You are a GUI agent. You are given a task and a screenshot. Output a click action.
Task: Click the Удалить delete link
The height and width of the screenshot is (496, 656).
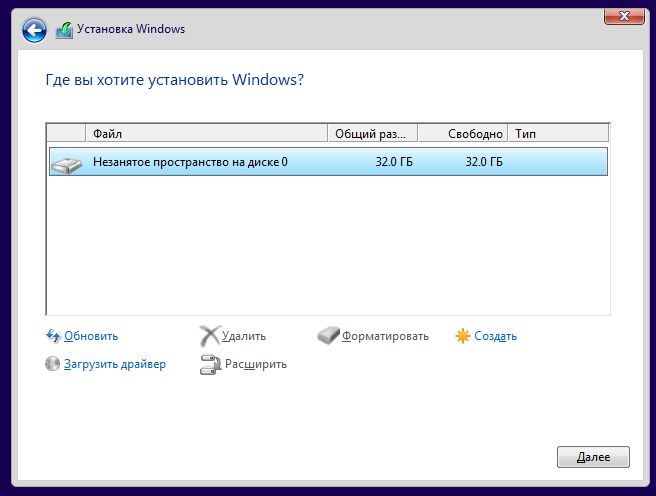(243, 336)
